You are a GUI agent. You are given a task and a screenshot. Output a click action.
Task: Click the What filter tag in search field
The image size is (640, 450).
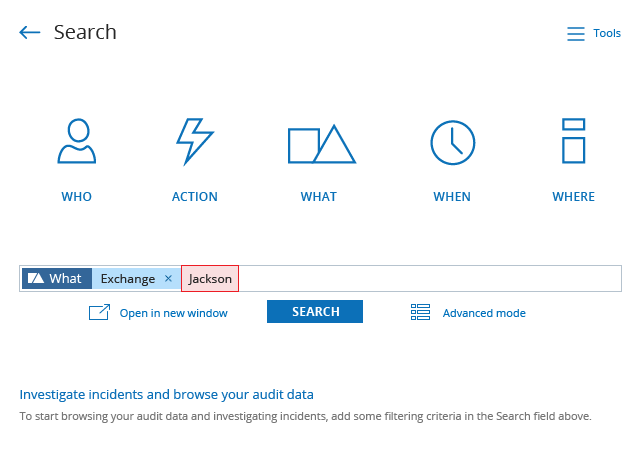[x=57, y=278]
